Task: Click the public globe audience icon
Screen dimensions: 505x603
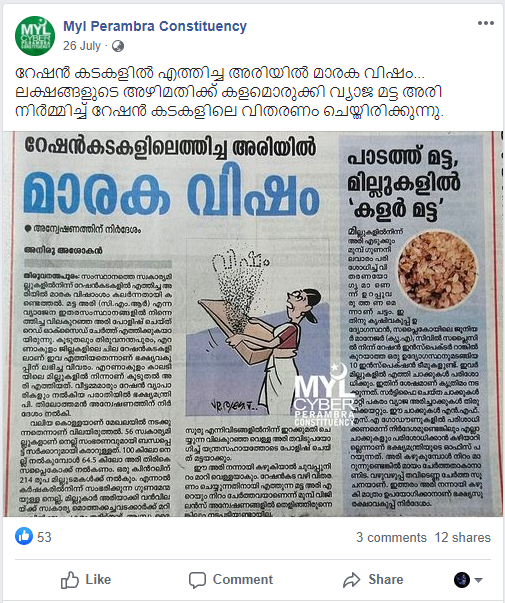Action: tap(118, 46)
